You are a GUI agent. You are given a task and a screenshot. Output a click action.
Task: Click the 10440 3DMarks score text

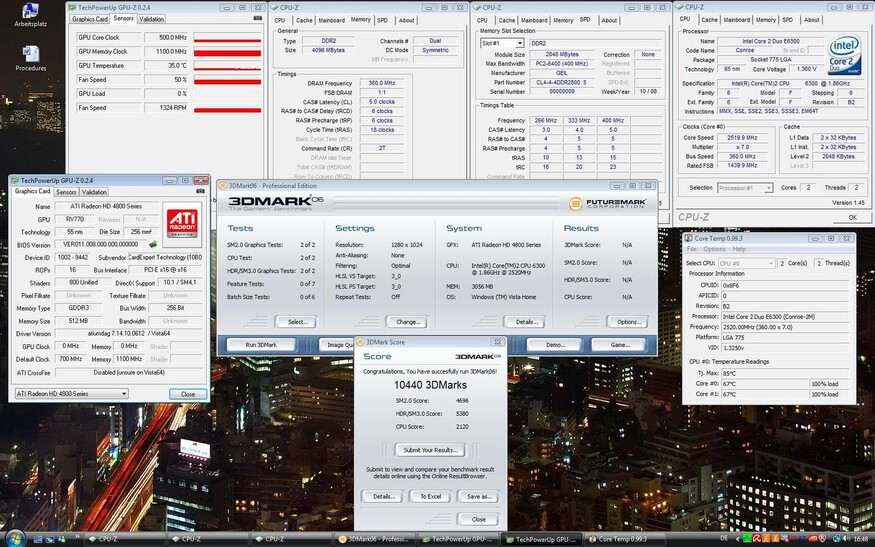[x=430, y=385]
